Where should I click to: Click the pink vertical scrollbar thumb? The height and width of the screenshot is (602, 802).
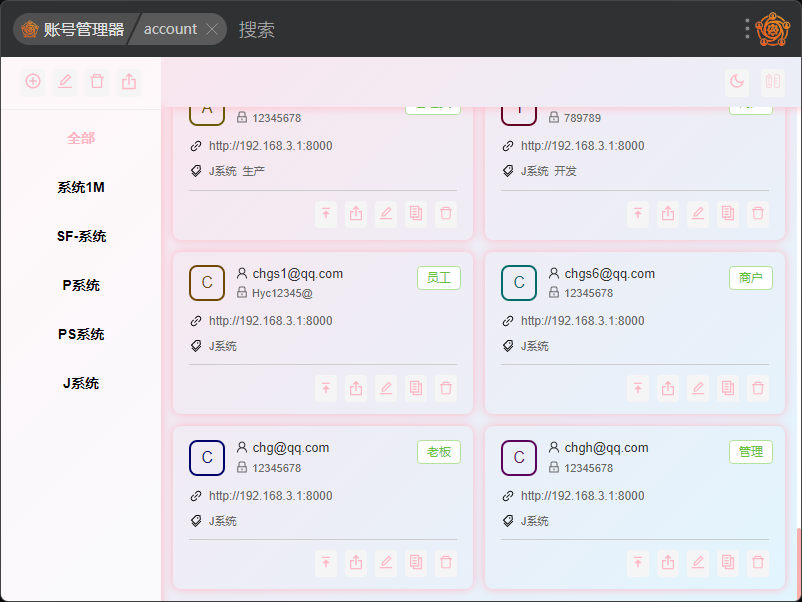point(799,562)
